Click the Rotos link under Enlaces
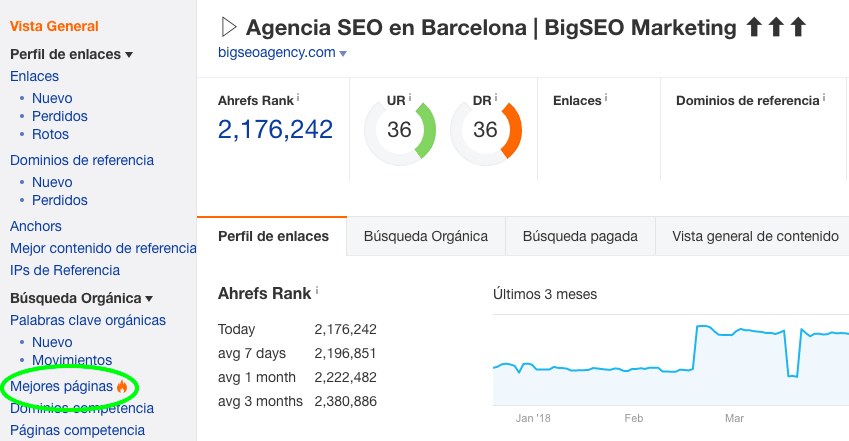 point(50,134)
